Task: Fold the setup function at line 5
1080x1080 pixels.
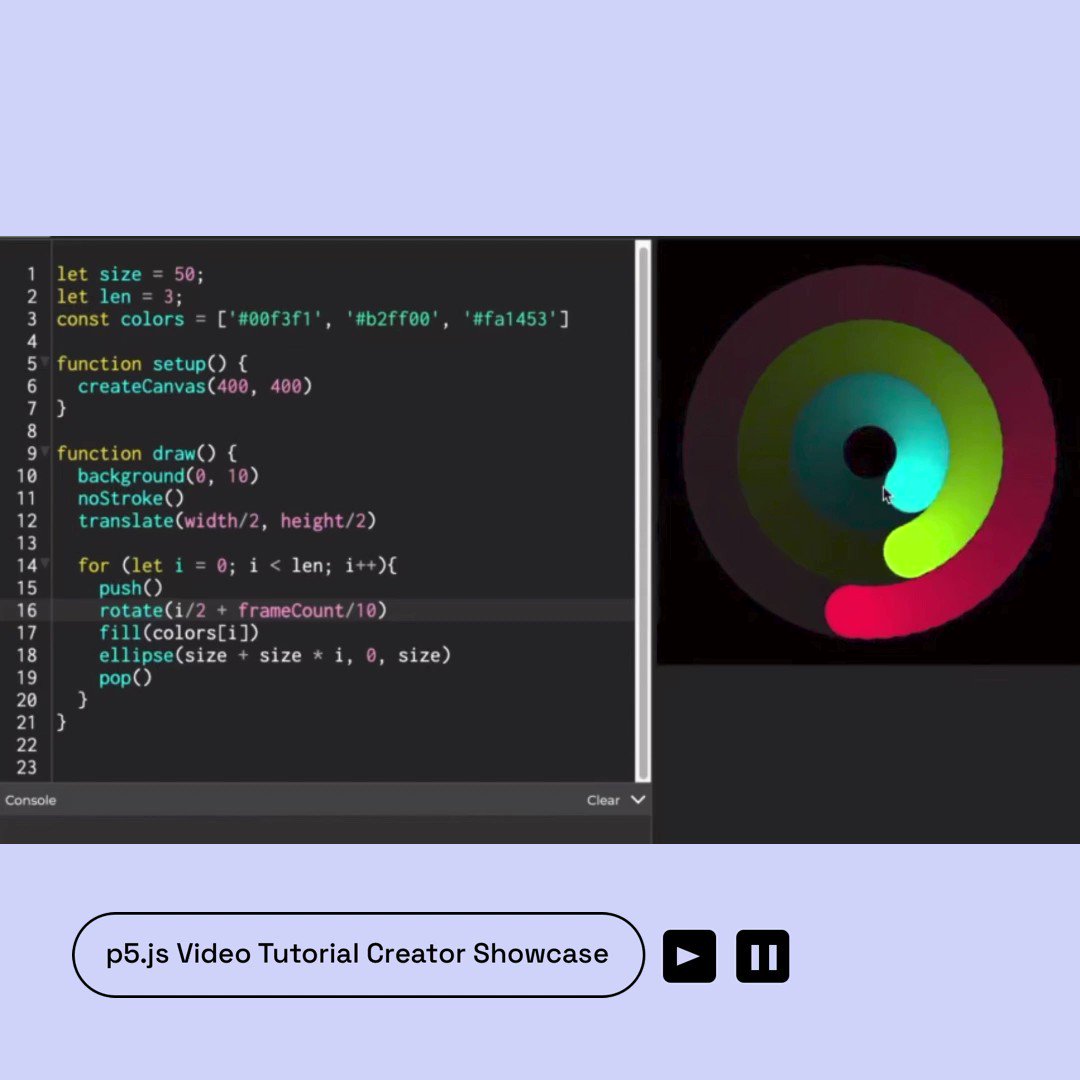Action: (45, 360)
